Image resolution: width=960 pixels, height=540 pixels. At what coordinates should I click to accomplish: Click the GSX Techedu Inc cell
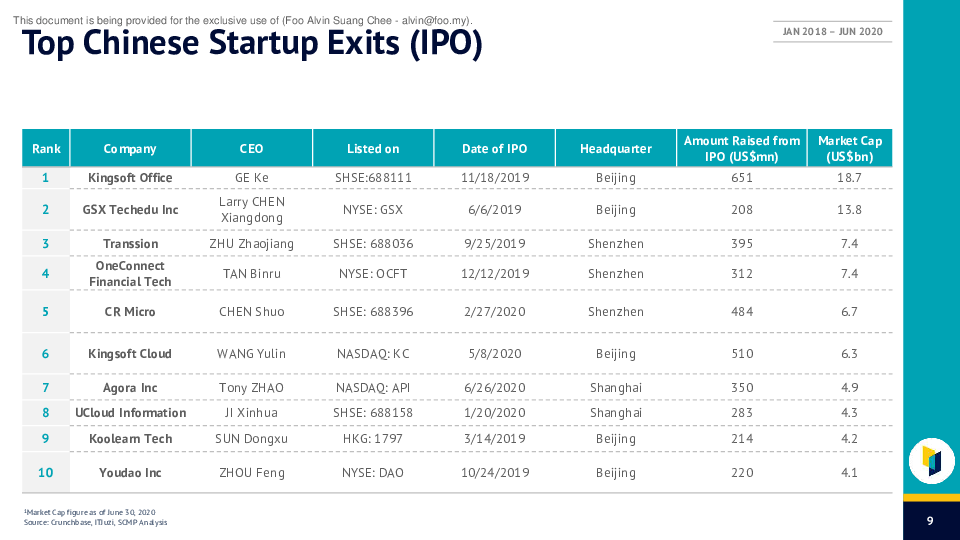(x=130, y=210)
